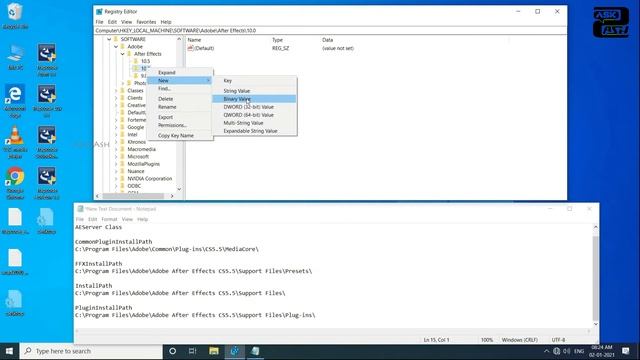Open Registry Editor File menu
Screen dimensions: 640x360
point(100,22)
